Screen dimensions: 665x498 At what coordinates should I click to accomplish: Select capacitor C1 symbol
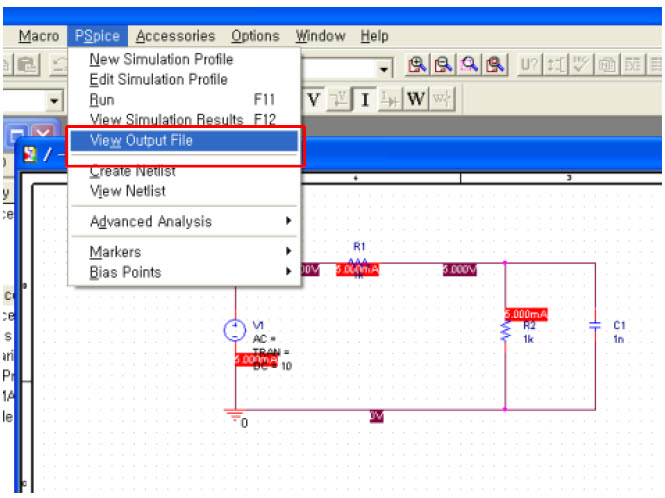pos(595,326)
